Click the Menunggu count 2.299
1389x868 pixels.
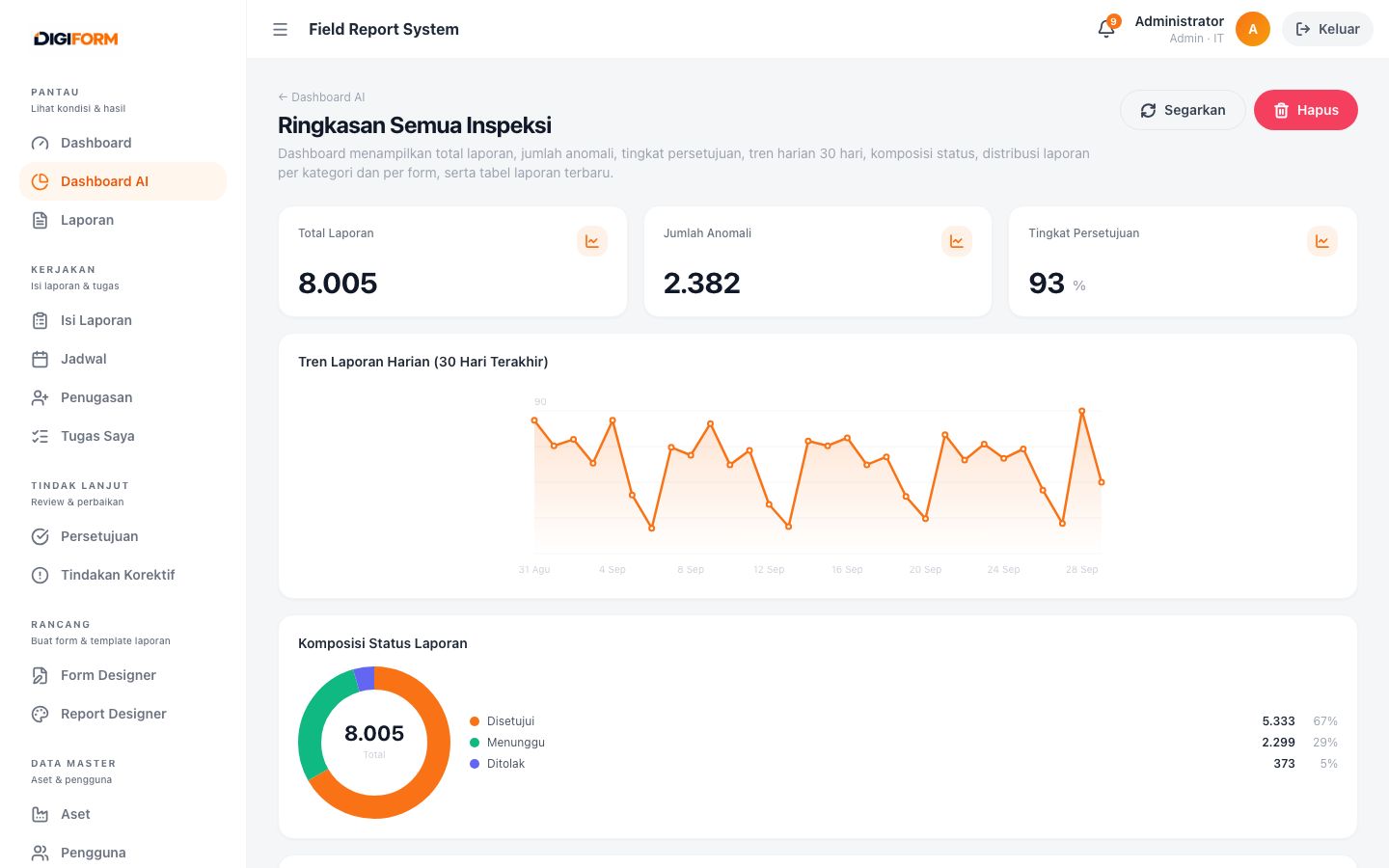pos(1279,743)
